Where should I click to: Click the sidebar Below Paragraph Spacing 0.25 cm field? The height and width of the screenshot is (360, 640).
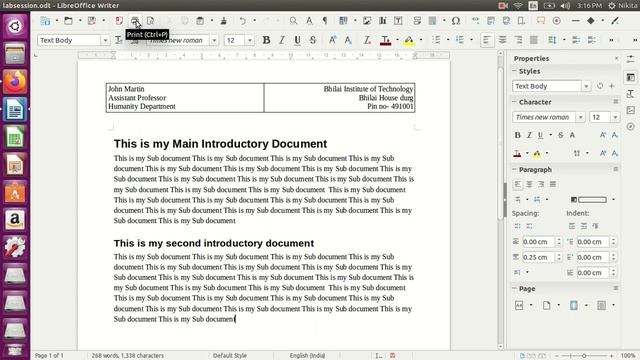(x=538, y=257)
